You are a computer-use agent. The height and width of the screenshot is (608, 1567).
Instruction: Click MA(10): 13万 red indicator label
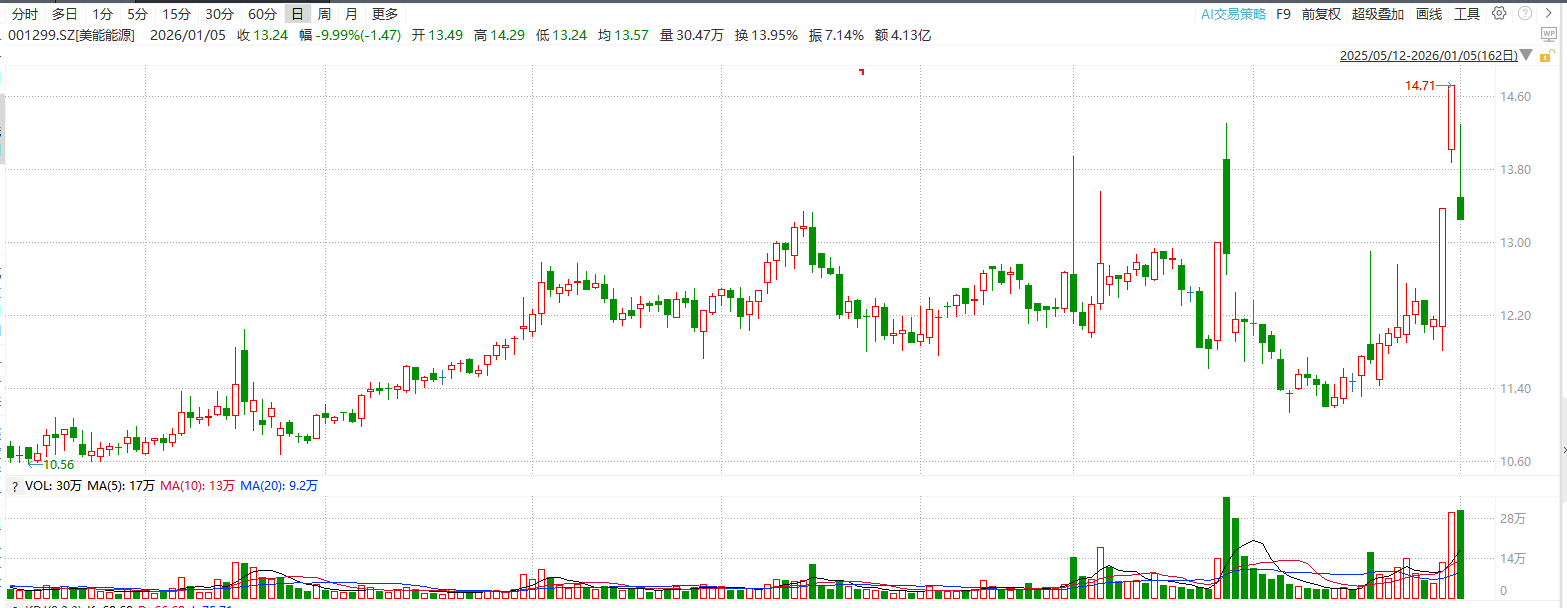click(198, 486)
